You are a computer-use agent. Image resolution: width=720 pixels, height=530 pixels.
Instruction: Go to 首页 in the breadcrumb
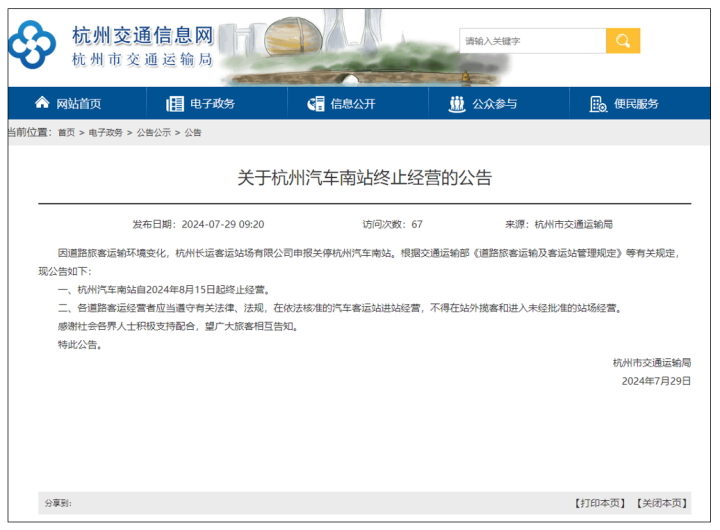pyautogui.click(x=66, y=133)
